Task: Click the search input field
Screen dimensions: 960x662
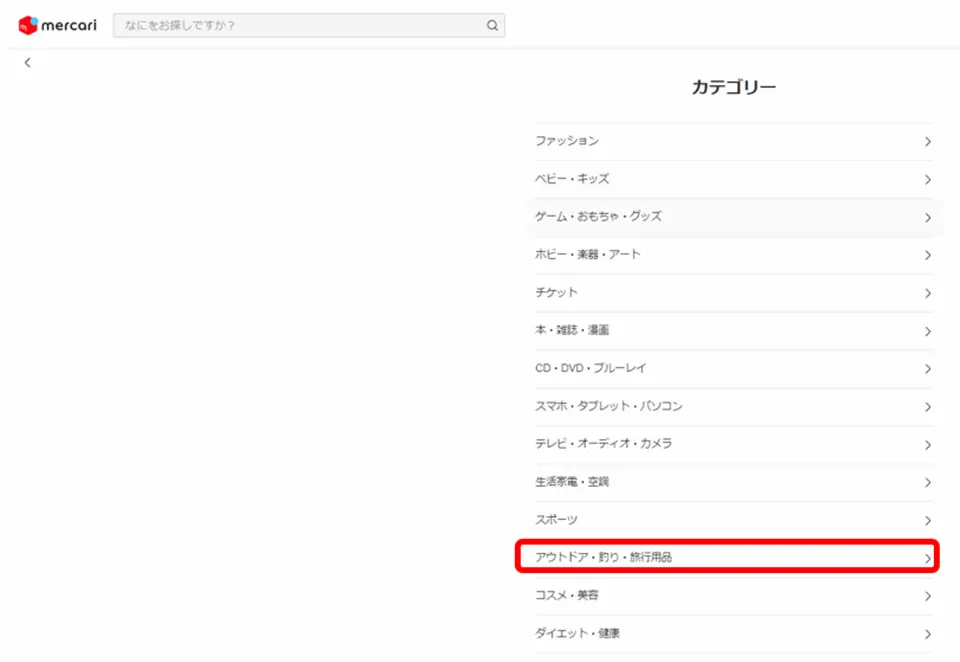Action: tap(300, 26)
